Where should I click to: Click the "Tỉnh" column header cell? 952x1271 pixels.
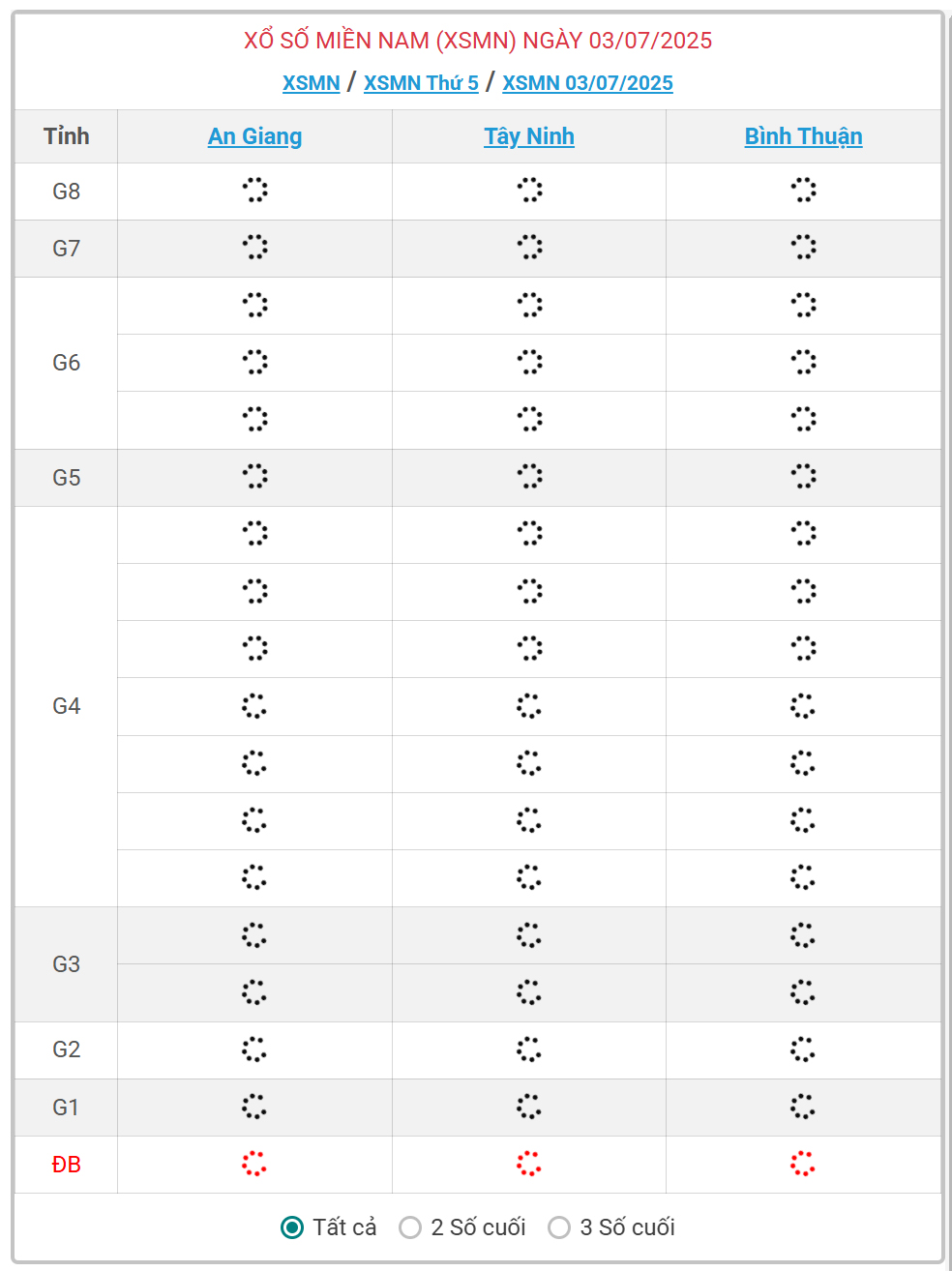pos(66,136)
